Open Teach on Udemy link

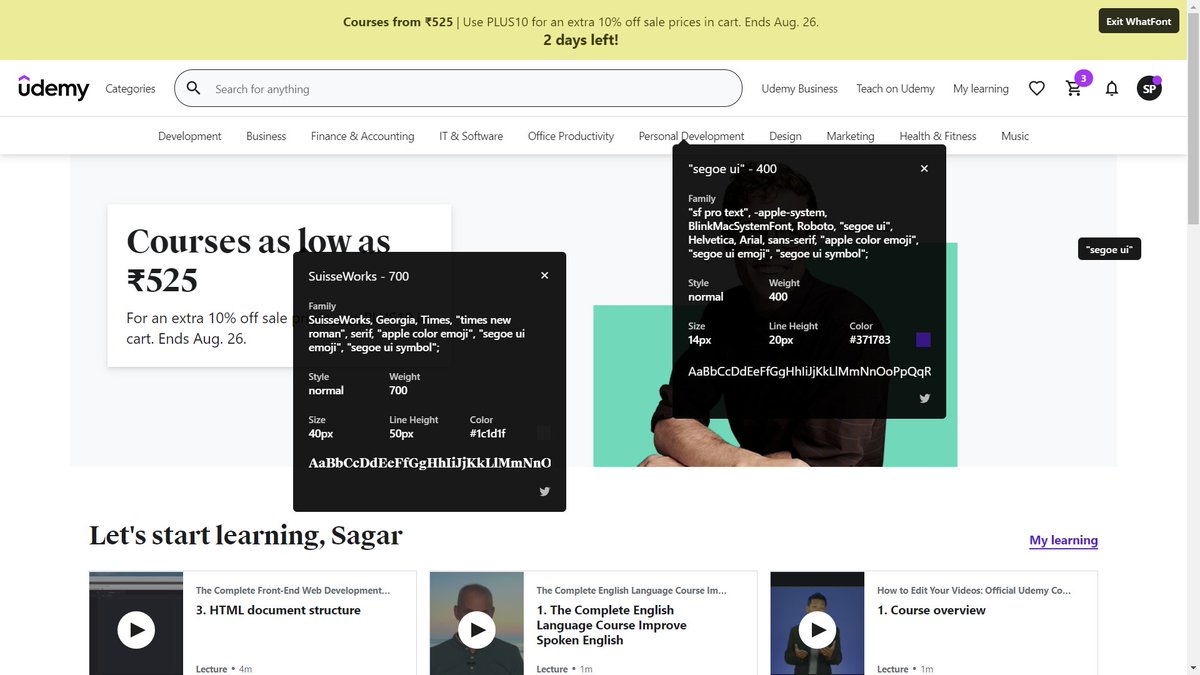point(895,89)
